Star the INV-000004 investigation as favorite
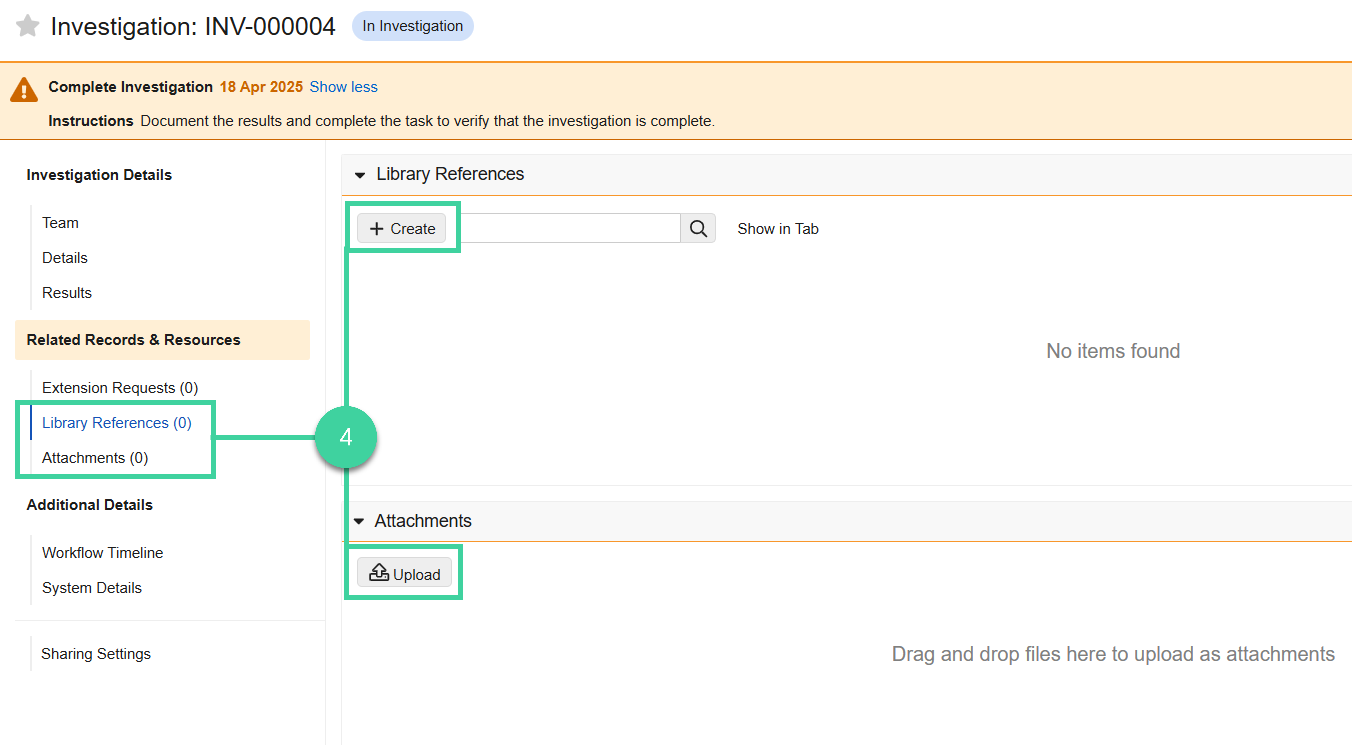 coord(28,26)
